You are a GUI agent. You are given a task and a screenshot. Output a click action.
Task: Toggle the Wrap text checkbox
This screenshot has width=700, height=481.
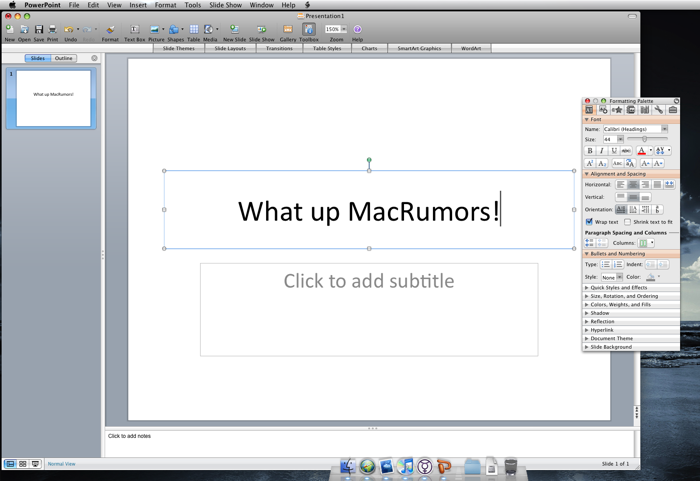coord(589,222)
